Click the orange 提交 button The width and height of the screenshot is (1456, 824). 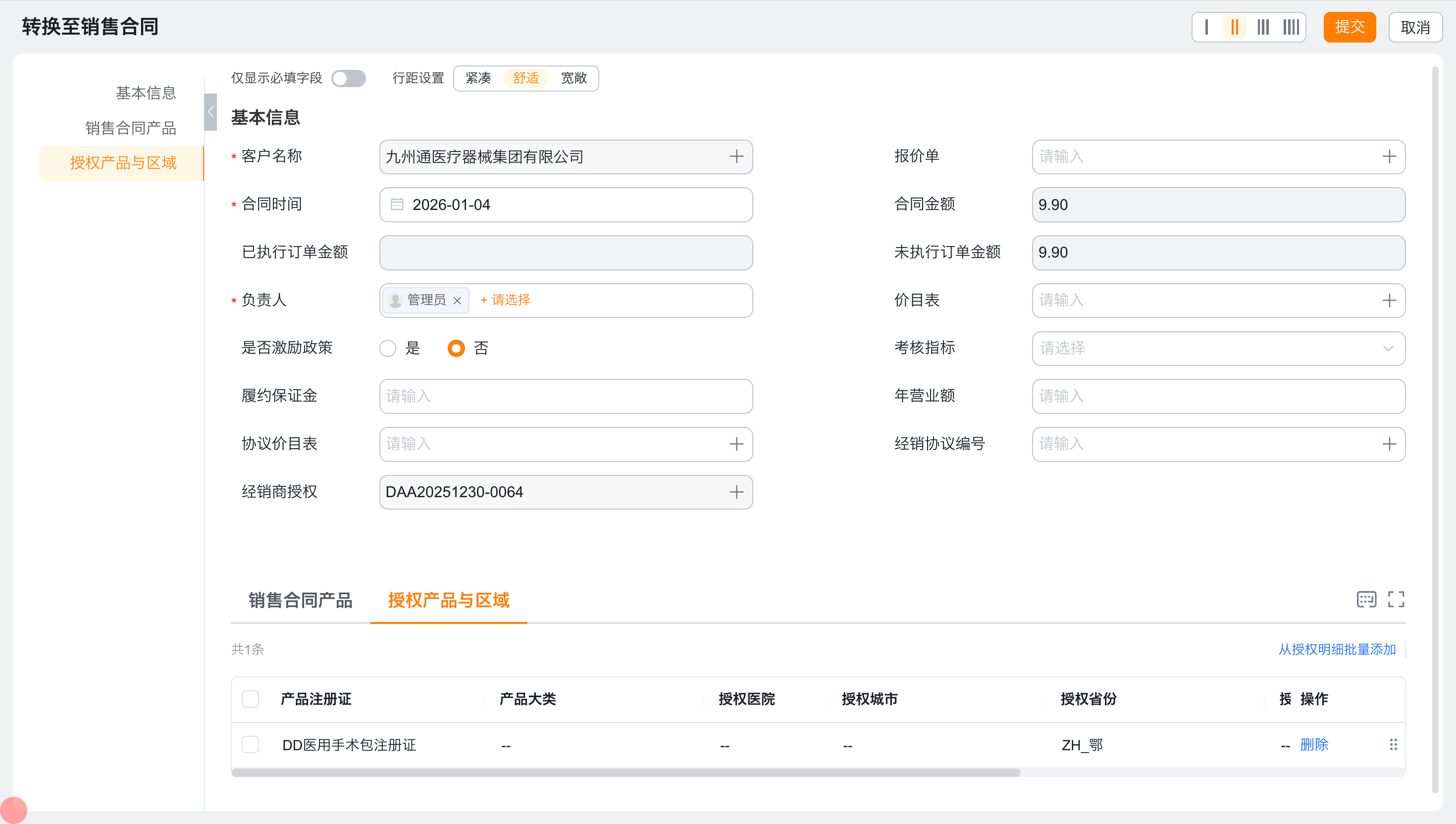pos(1349,27)
